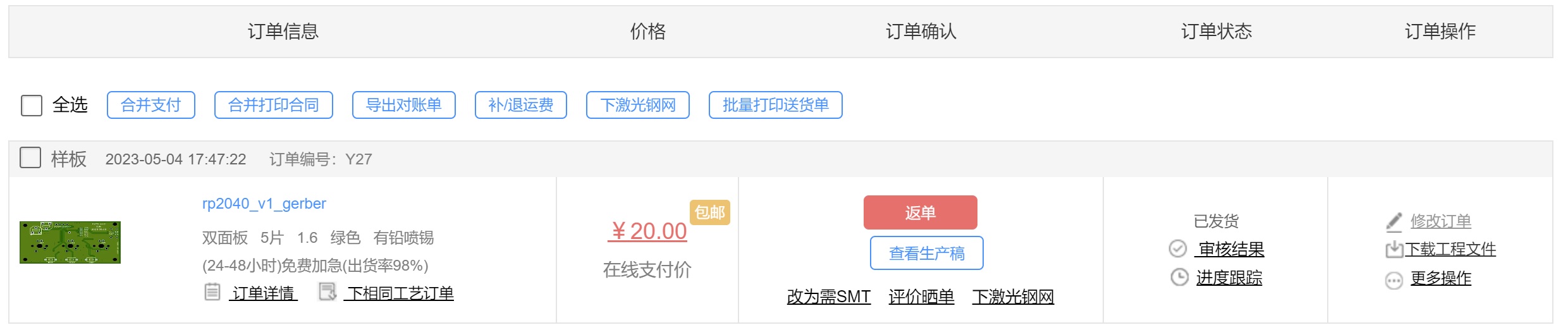The height and width of the screenshot is (325, 1568).
Task: Click the progress tracking clock icon
Action: [x=1179, y=277]
